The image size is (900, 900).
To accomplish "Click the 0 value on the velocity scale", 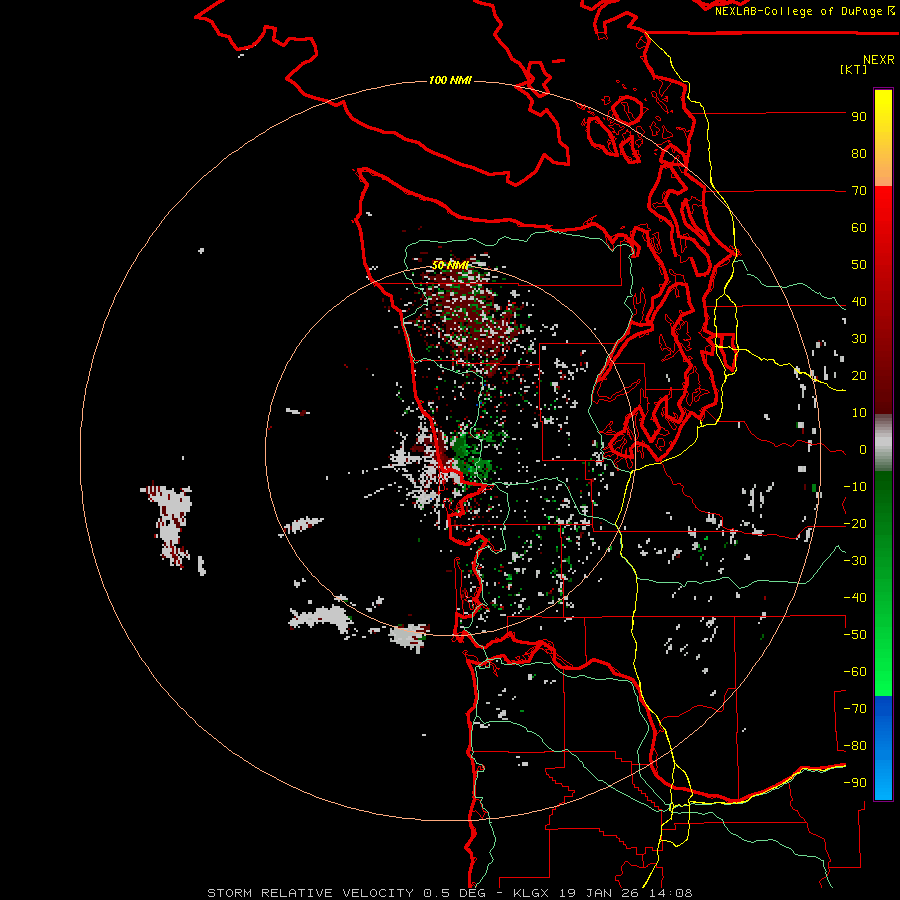I will (863, 449).
